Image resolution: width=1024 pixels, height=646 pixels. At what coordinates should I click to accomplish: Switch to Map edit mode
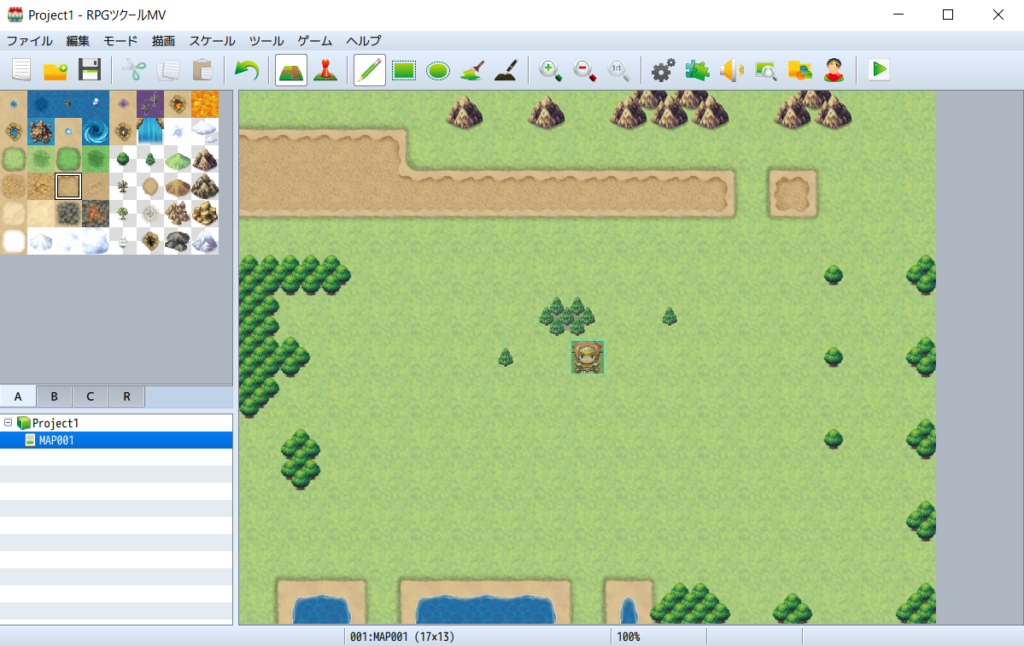tap(291, 70)
